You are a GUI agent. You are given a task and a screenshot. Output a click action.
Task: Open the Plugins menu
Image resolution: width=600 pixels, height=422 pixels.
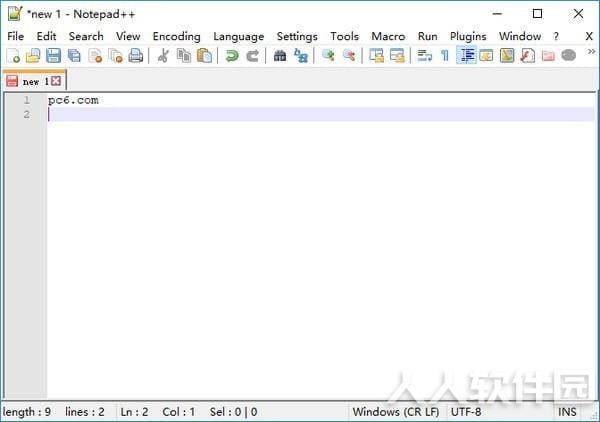coord(468,36)
